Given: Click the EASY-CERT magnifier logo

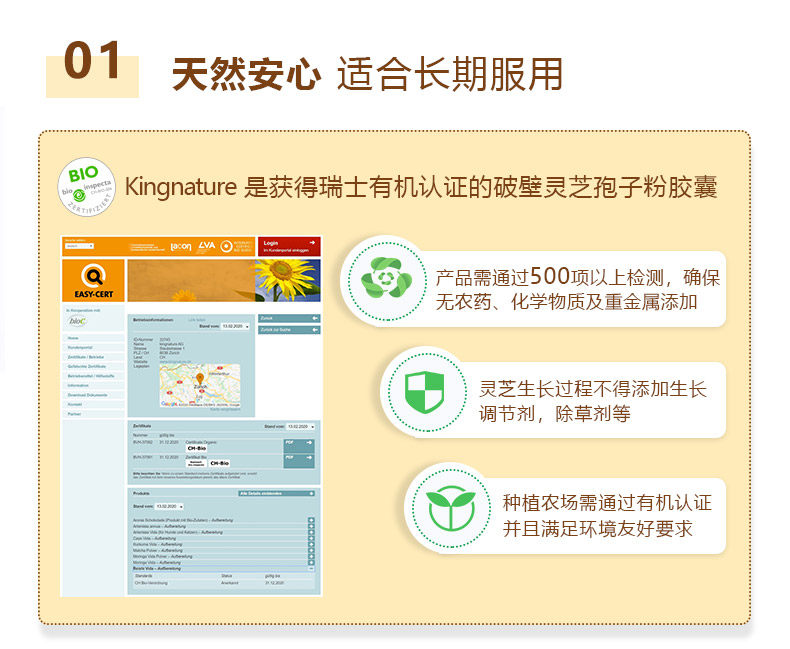Looking at the screenshot, I should click(x=94, y=281).
